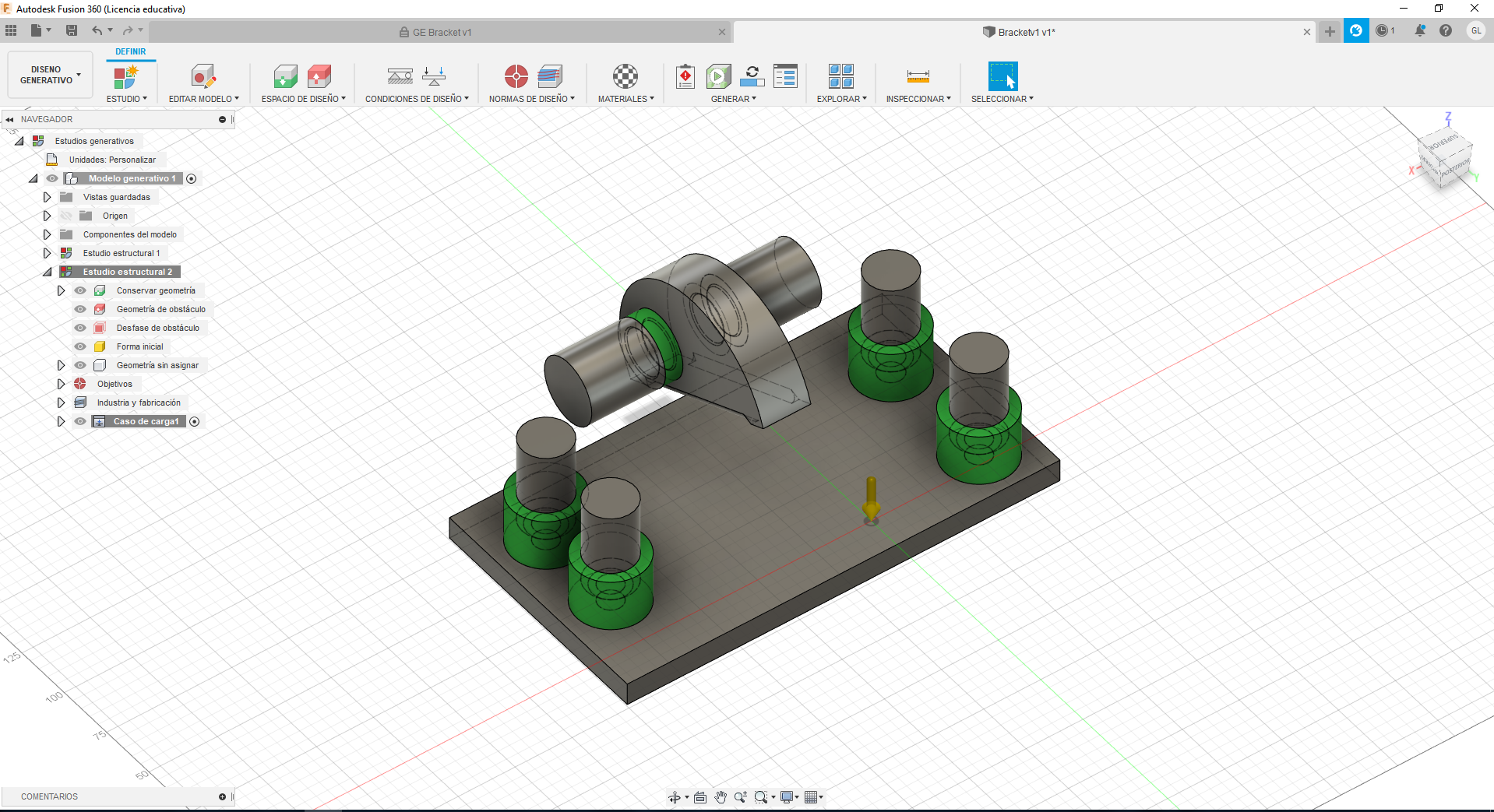Viewport: 1494px width, 812px height.
Task: Click the Look At icon in navigation bar
Action: (x=699, y=797)
